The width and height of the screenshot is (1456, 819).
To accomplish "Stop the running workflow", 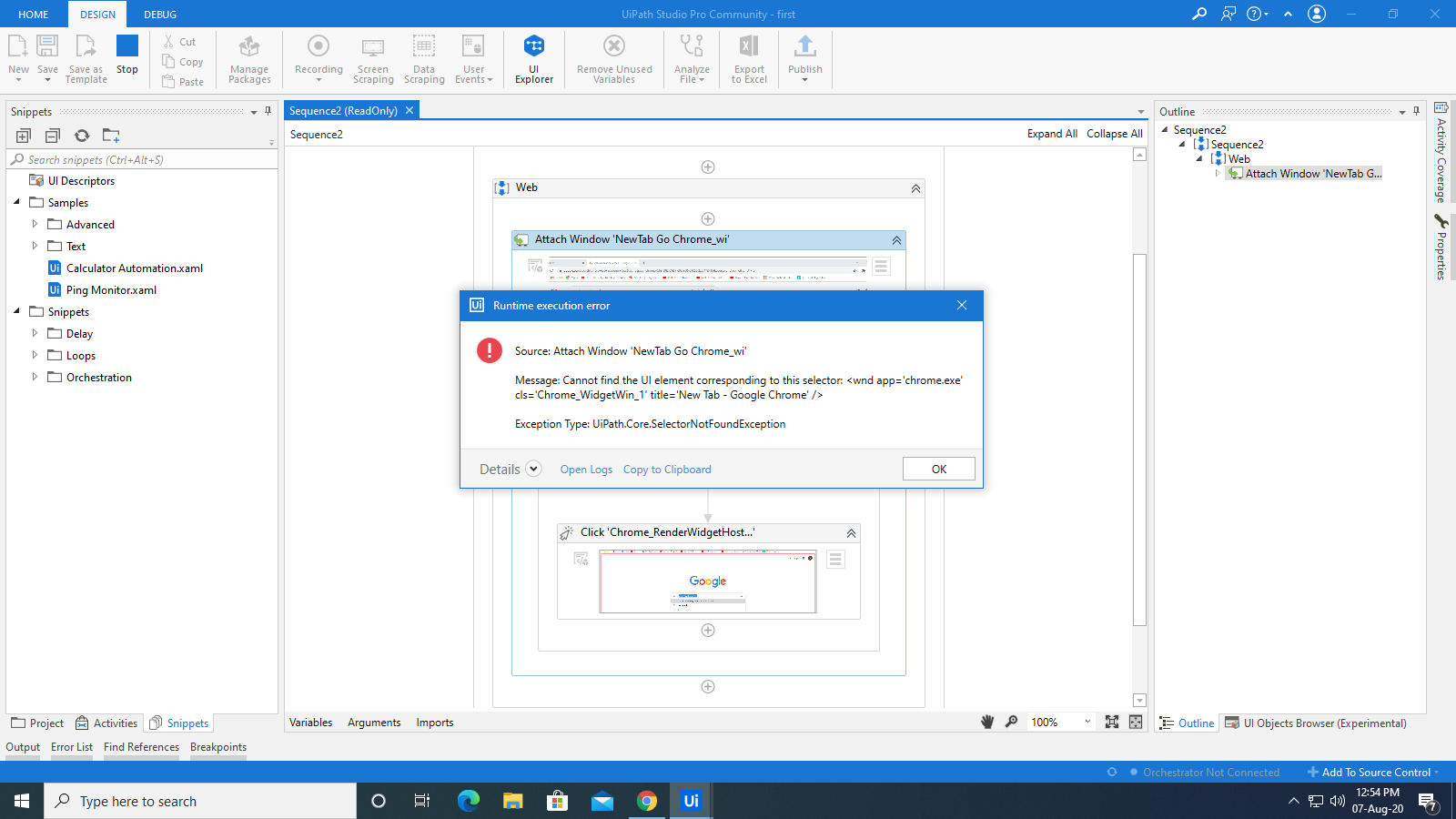I will 127,55.
